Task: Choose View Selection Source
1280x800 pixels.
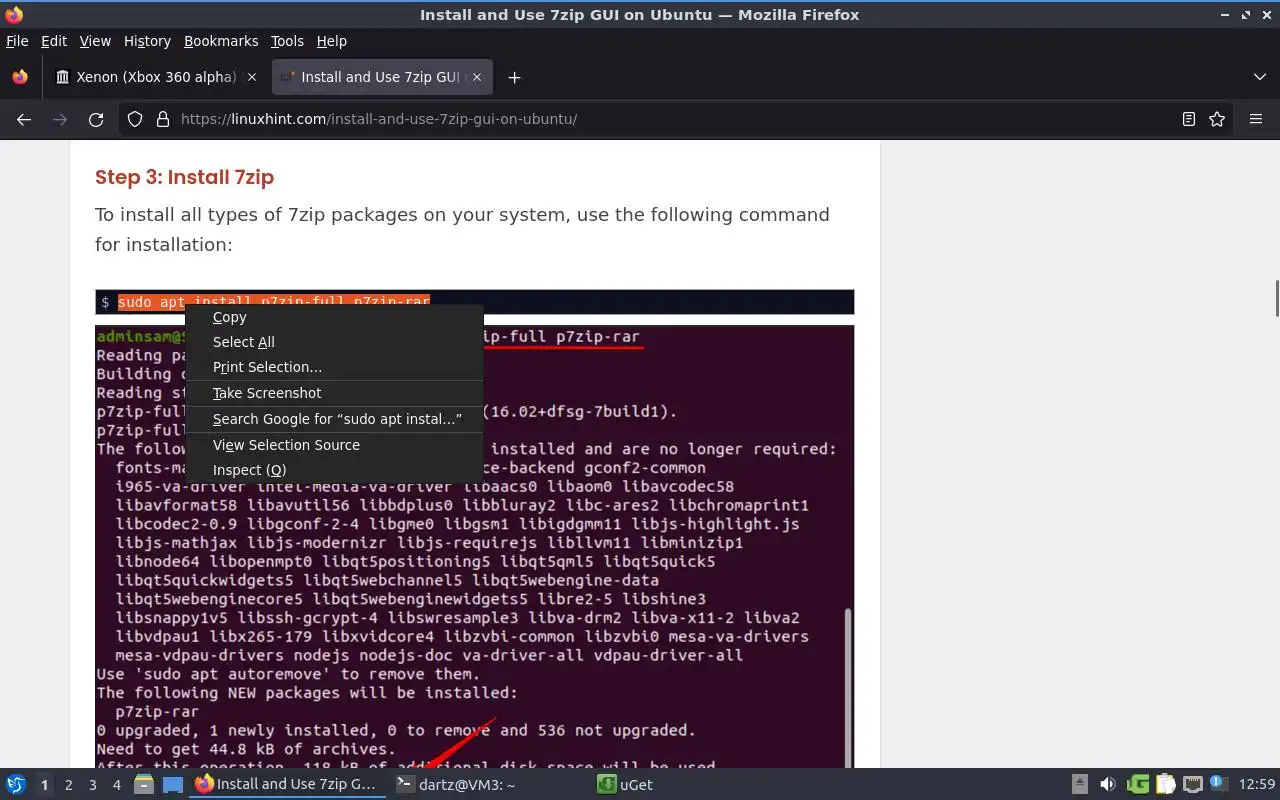Action: tap(334, 445)
